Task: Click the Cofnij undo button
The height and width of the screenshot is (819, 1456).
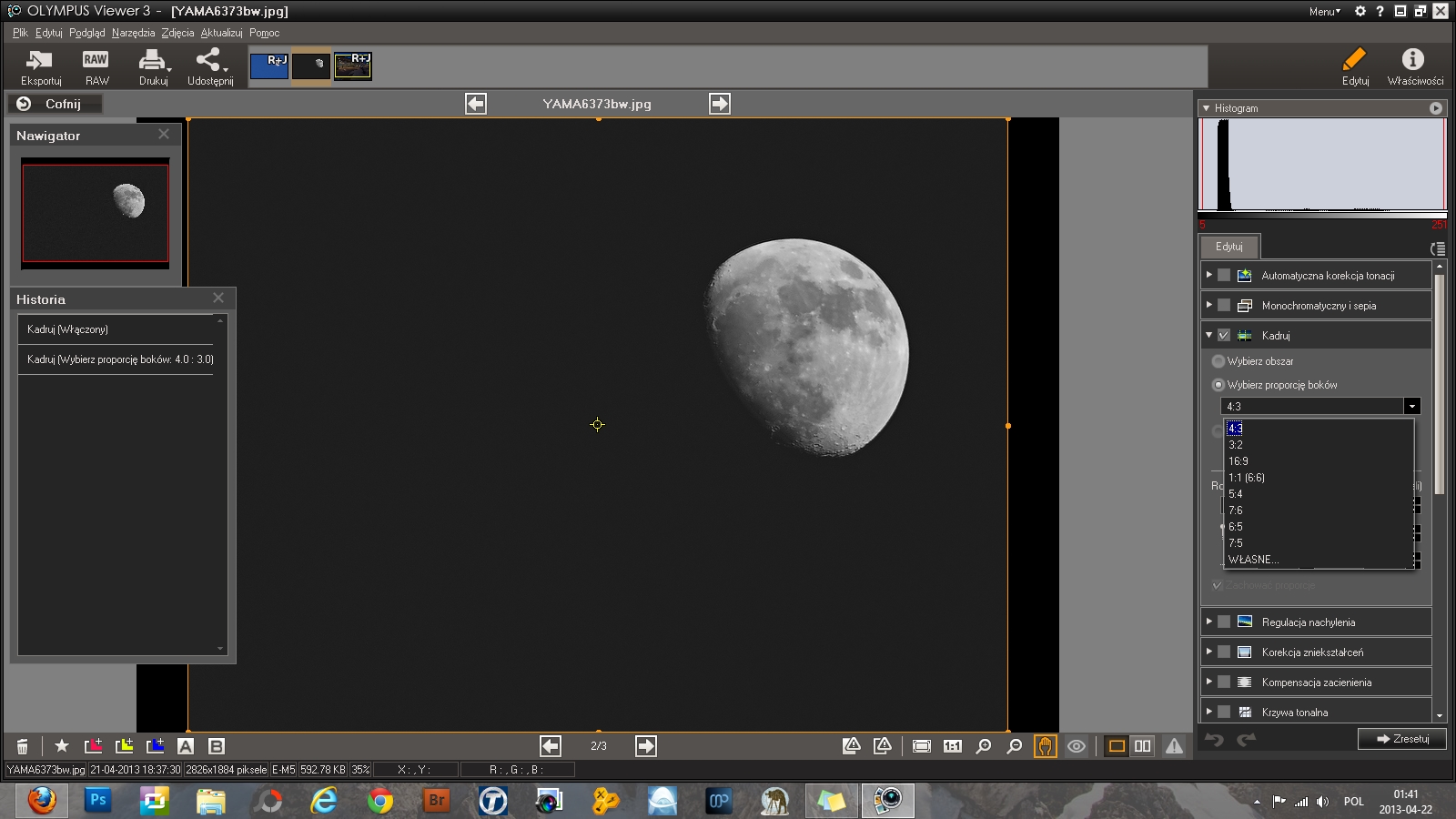Action: [55, 104]
